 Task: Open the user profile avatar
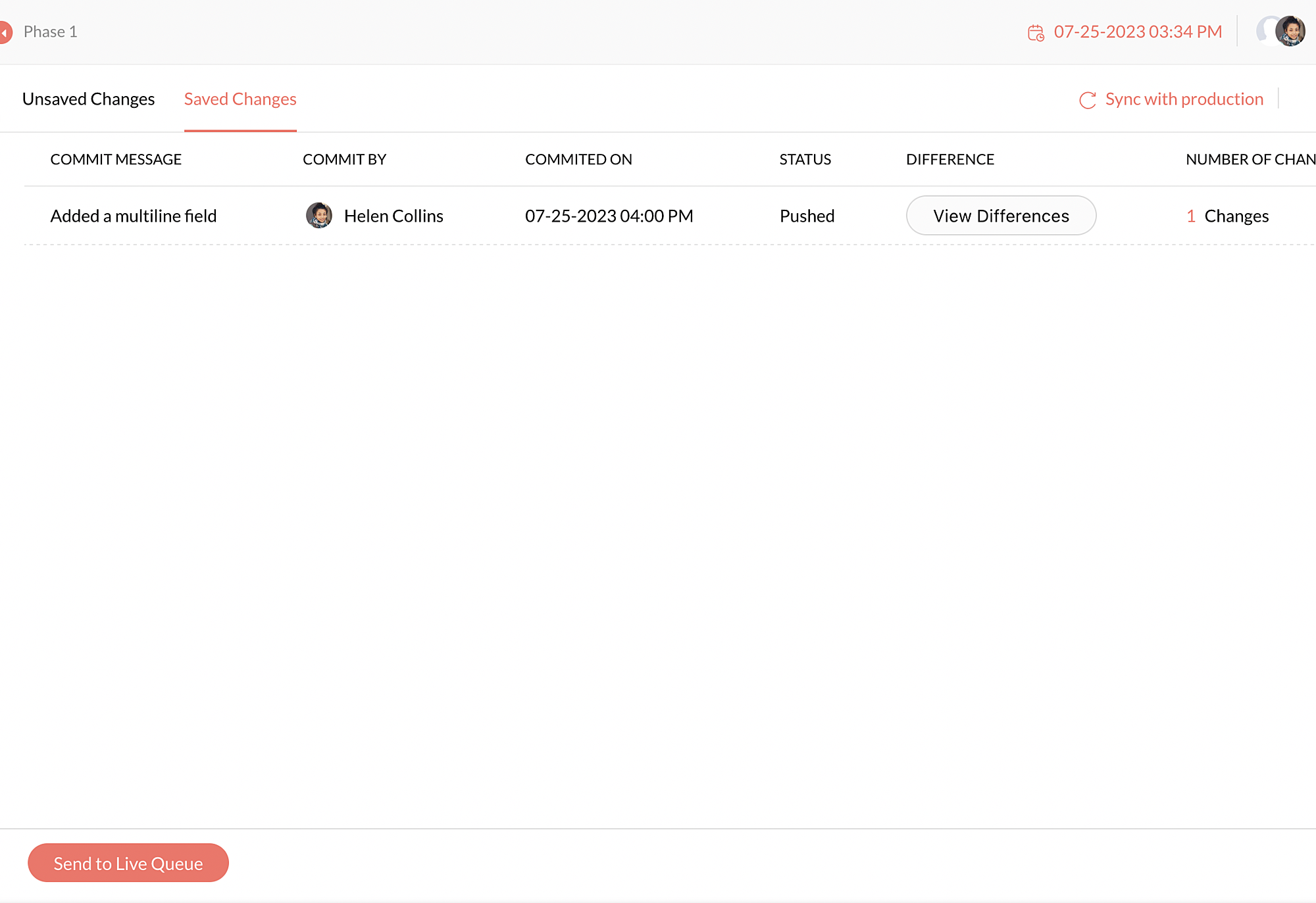[x=1289, y=31]
